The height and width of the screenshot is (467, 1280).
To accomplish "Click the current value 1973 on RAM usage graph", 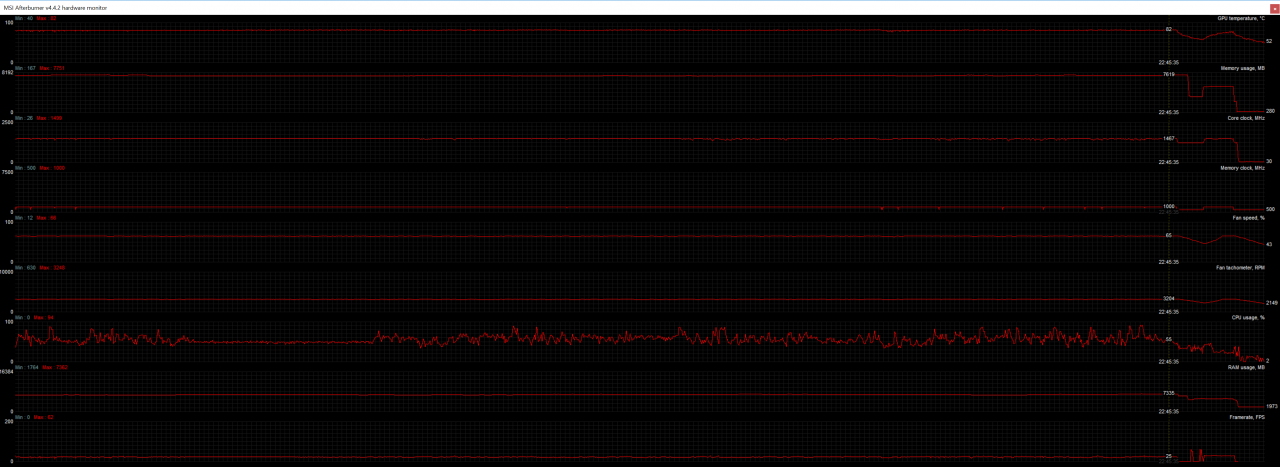I will pos(1271,406).
